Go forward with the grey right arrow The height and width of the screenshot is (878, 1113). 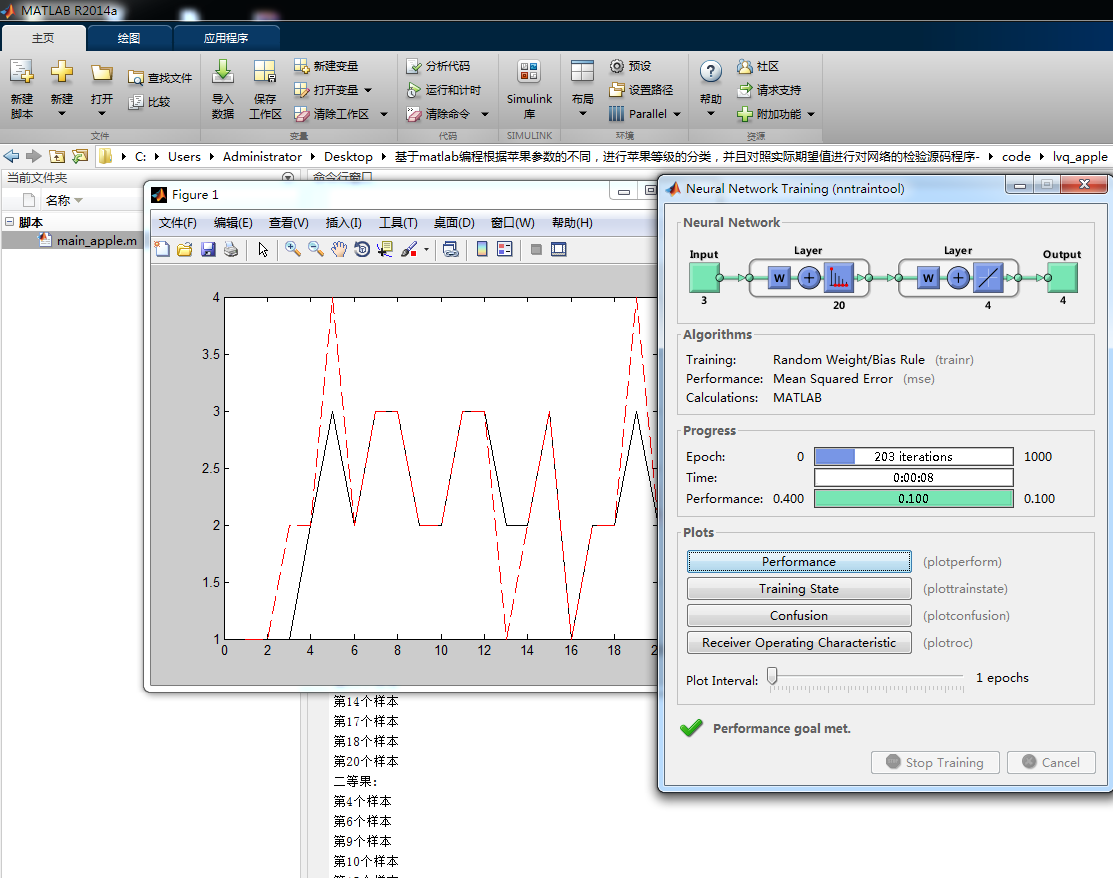(x=33, y=156)
